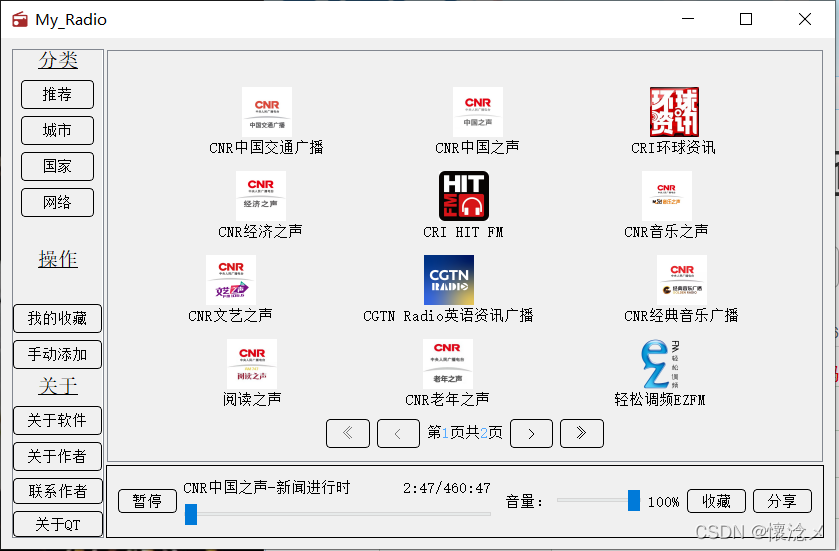Screen dimensions: 839x551
Task: Maximize the My_Radio window
Action: click(x=746, y=19)
